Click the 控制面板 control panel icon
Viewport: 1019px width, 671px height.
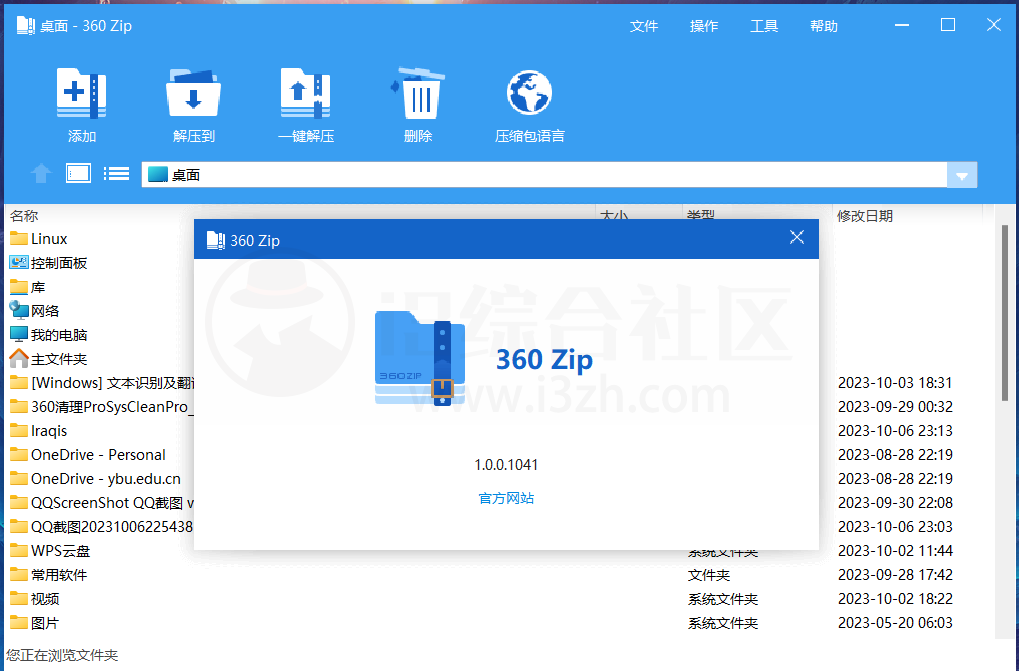tap(19, 262)
